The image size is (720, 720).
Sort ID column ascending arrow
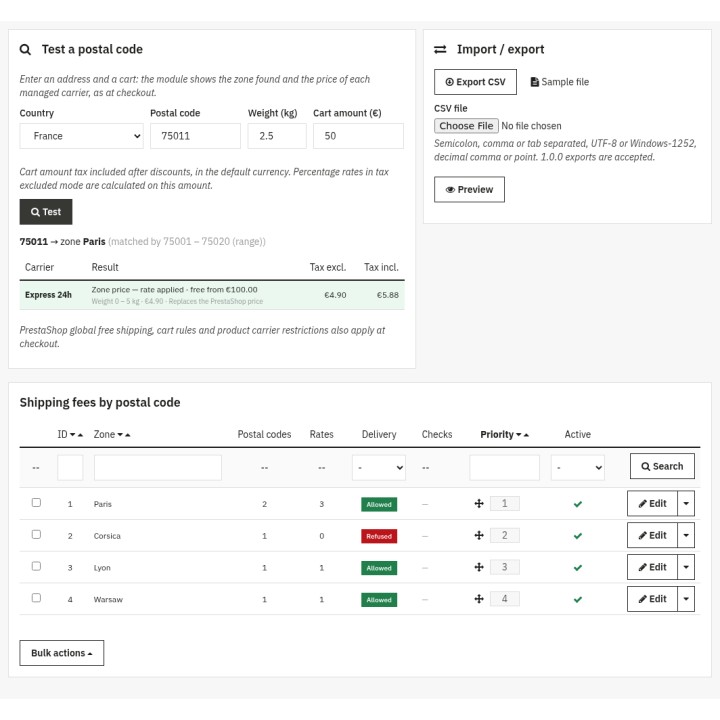80,435
